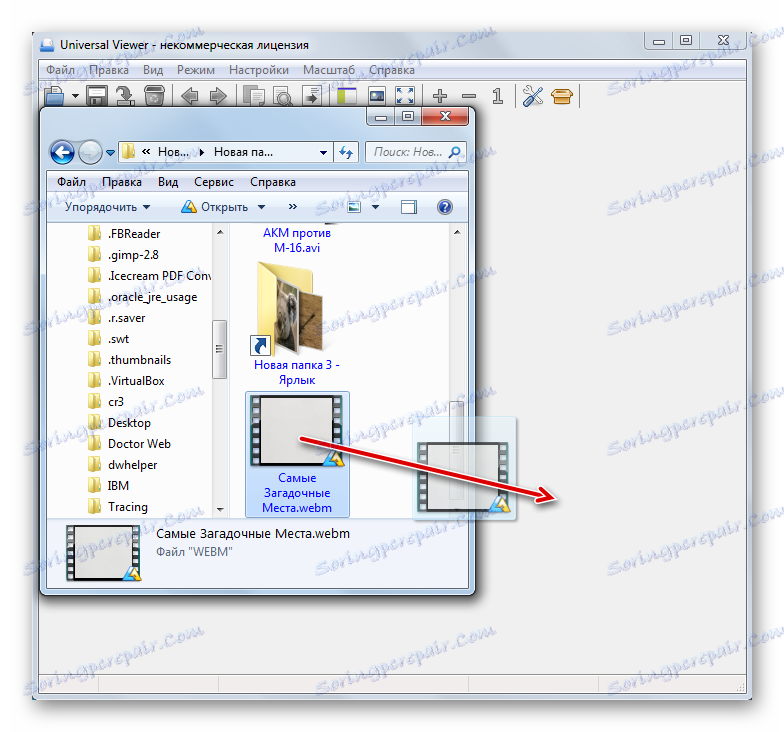The height and width of the screenshot is (732, 784).
Task: Open the view options dropdown arrow
Action: pyautogui.click(x=376, y=207)
